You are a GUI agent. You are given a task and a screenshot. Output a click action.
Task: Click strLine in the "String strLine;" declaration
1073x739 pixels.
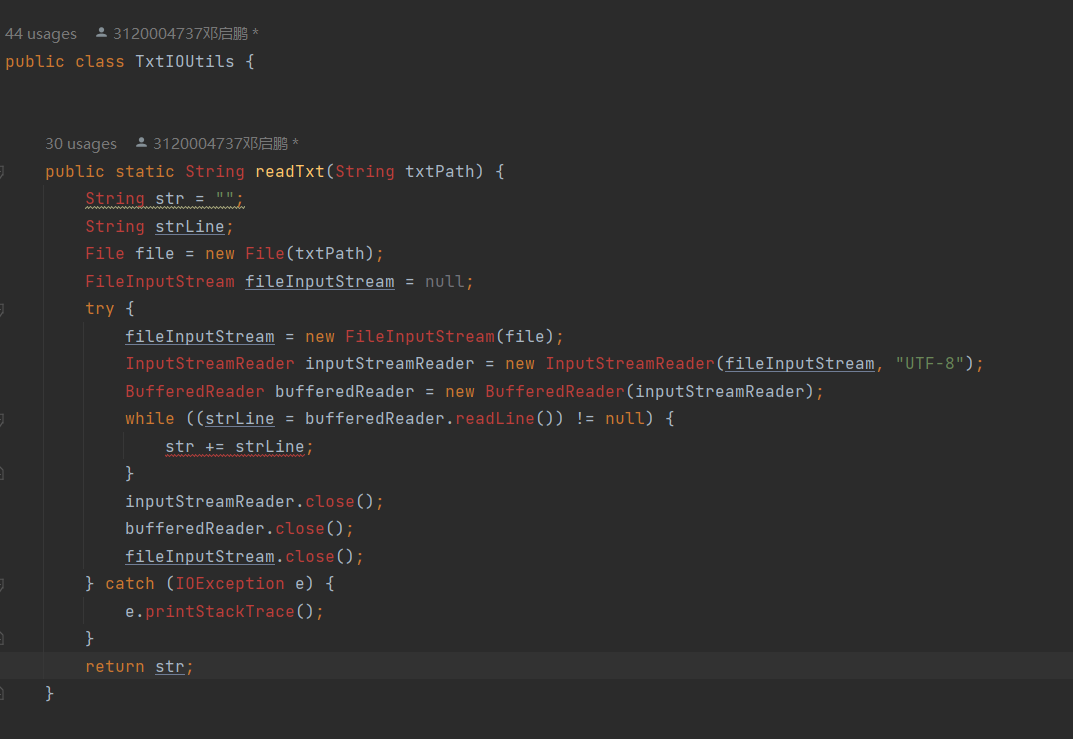tap(190, 226)
